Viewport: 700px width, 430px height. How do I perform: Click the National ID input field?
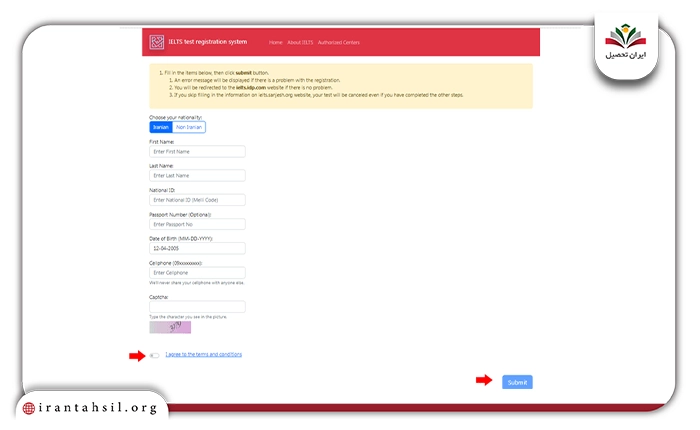(x=197, y=200)
